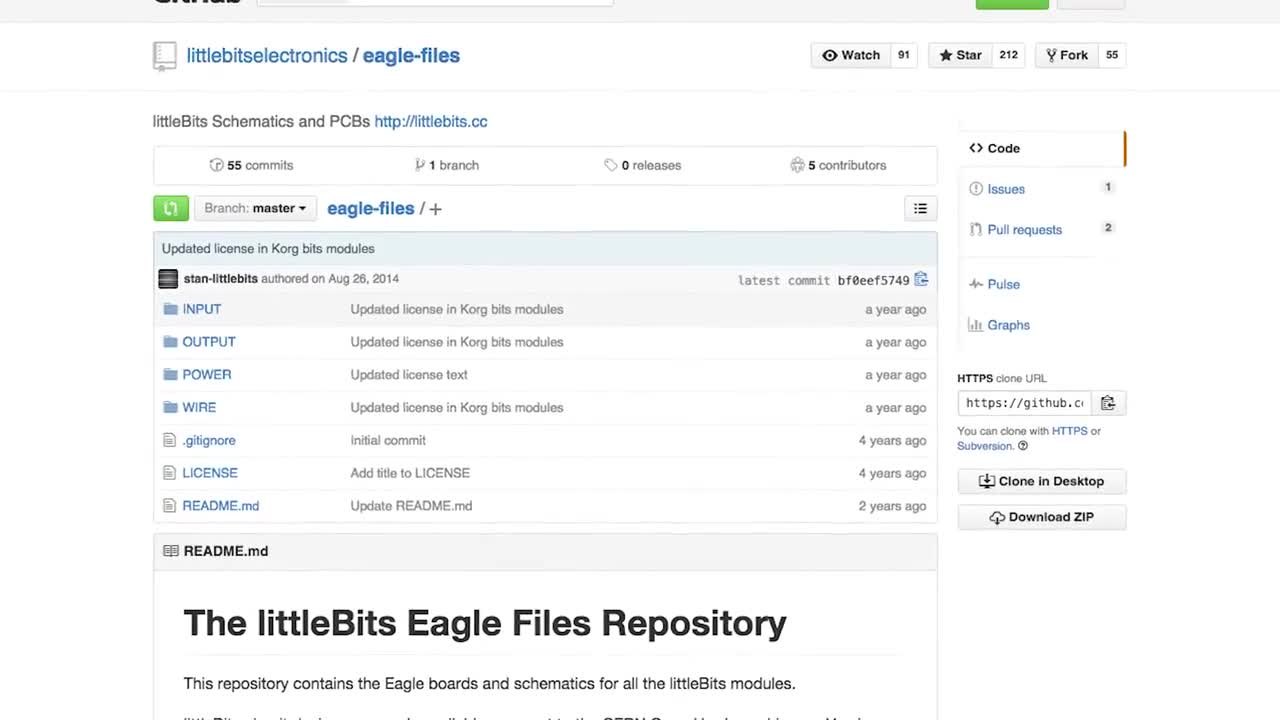The image size is (1280, 720).
Task: Click eagle-files breadcrumb next to branch selector
Action: (371, 208)
